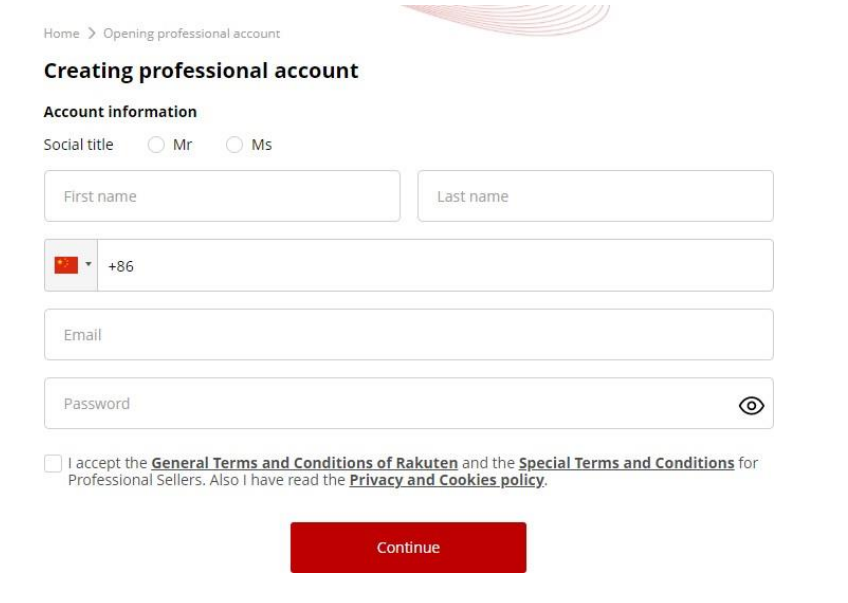Show password with the eye icon
The height and width of the screenshot is (603, 848).
[750, 405]
